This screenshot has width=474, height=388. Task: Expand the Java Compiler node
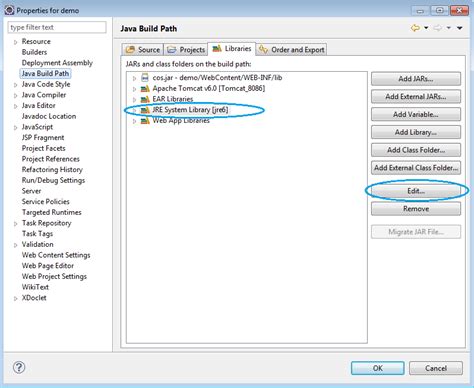coord(15,95)
